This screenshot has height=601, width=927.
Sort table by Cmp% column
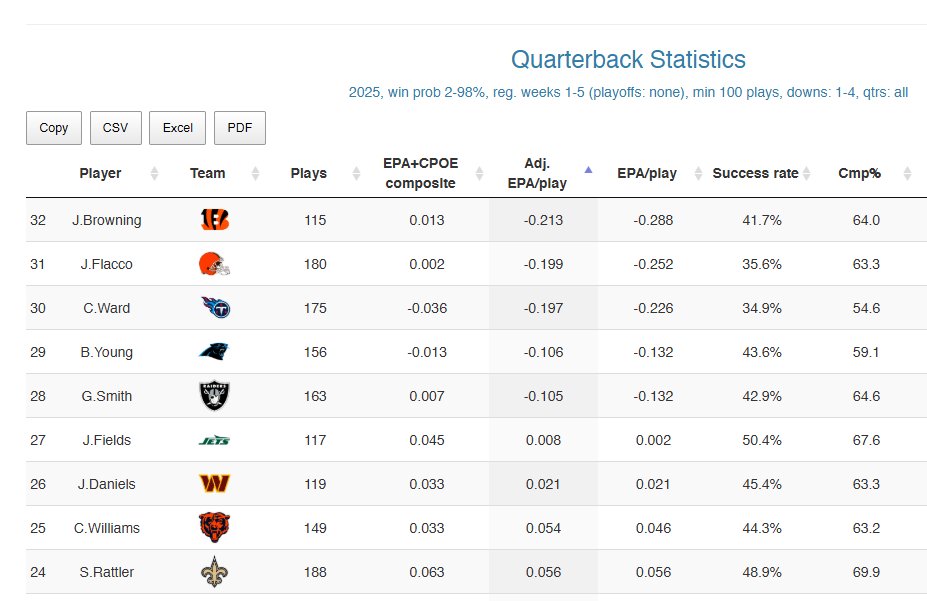click(x=859, y=173)
